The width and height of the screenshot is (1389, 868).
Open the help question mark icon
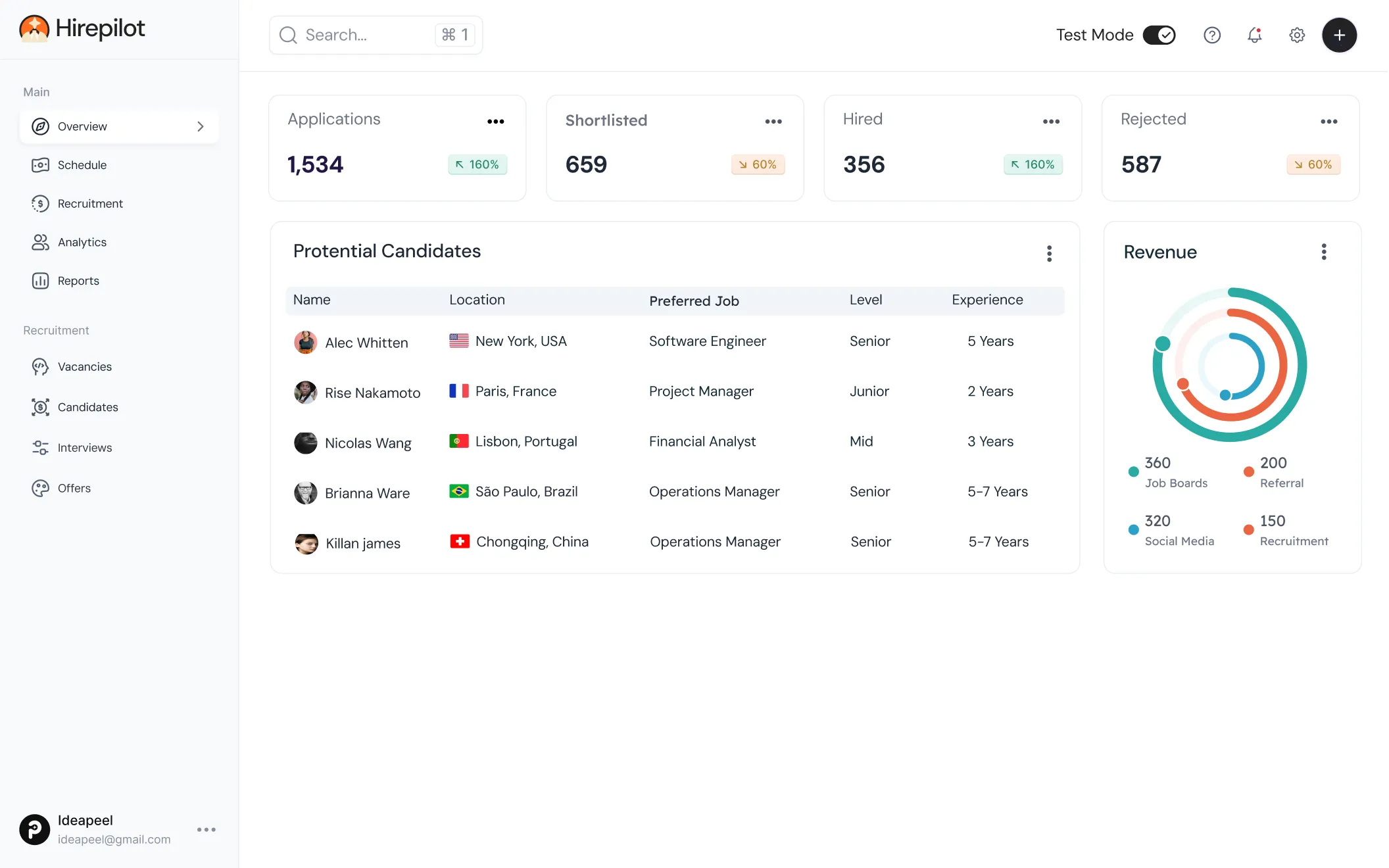[1211, 35]
